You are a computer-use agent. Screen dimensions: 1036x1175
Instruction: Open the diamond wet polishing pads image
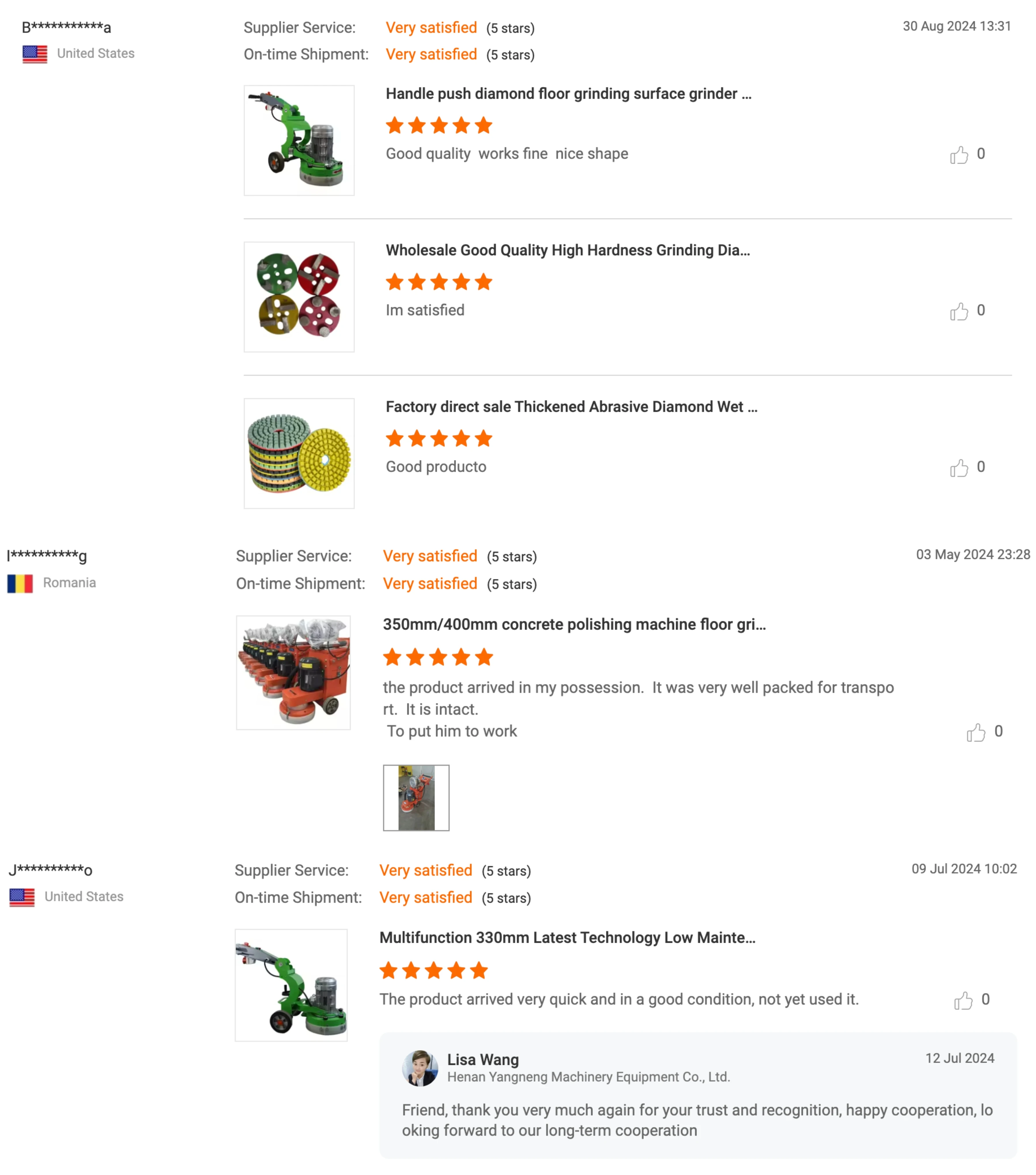tap(299, 454)
